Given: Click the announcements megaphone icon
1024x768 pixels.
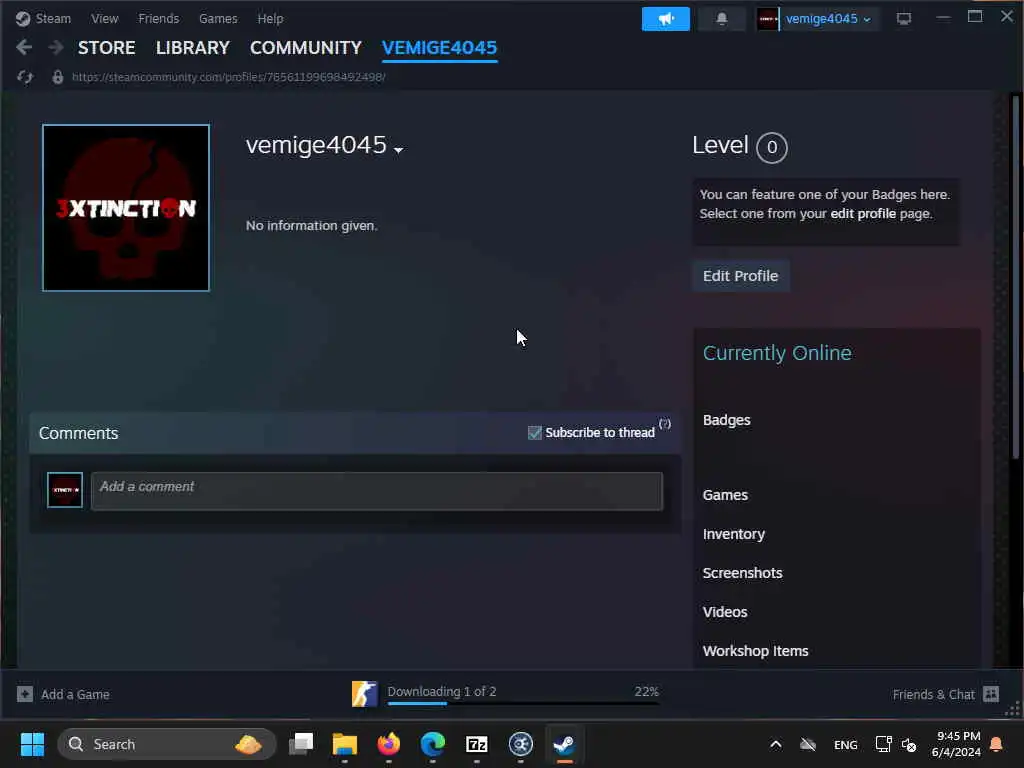Looking at the screenshot, I should 665,19.
